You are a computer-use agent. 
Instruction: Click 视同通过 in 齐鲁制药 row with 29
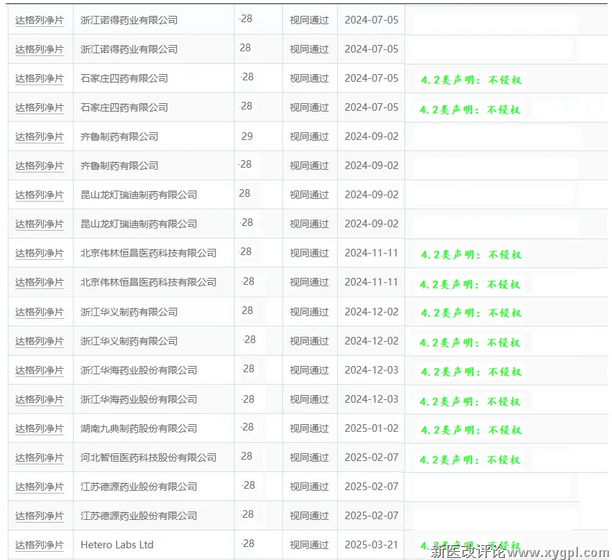[x=309, y=137]
